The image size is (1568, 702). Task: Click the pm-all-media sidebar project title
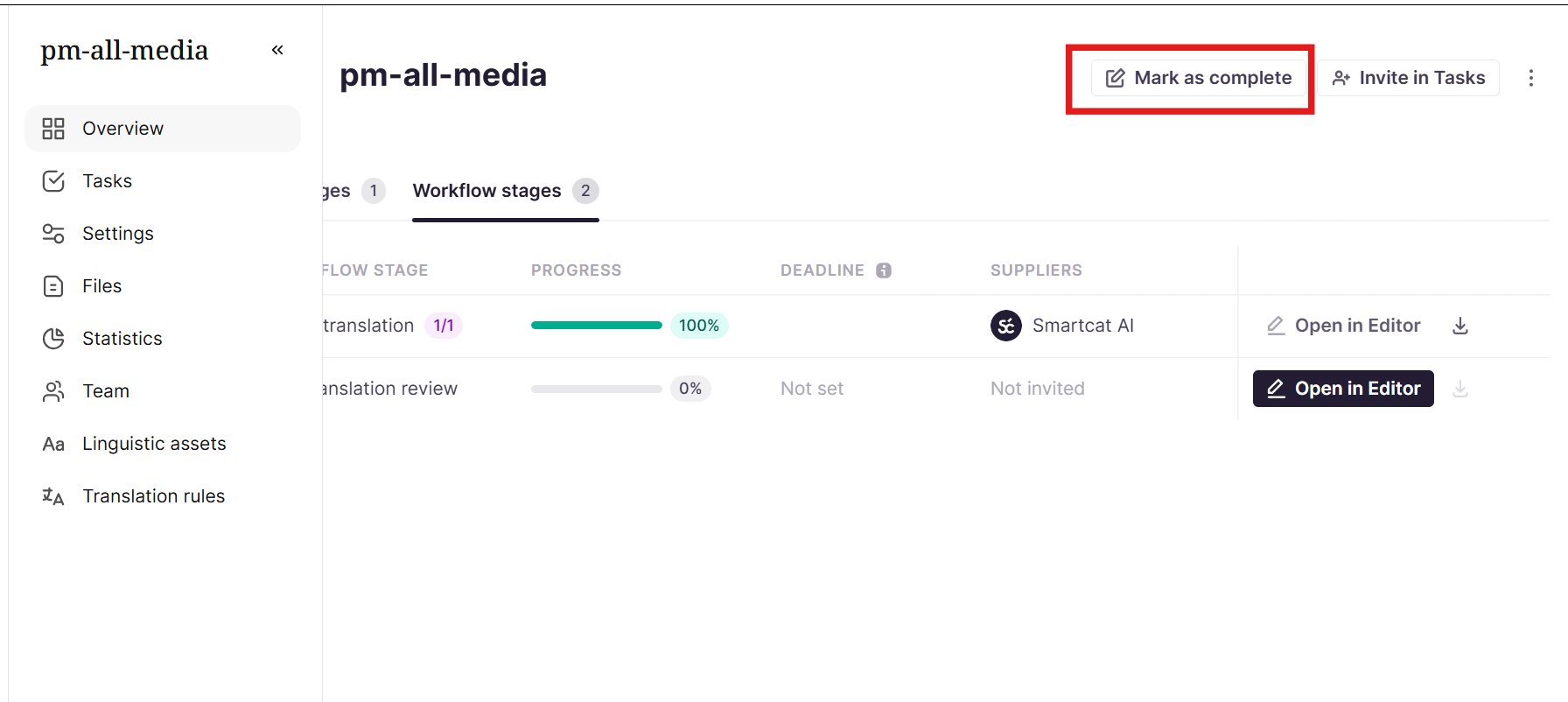coord(124,50)
